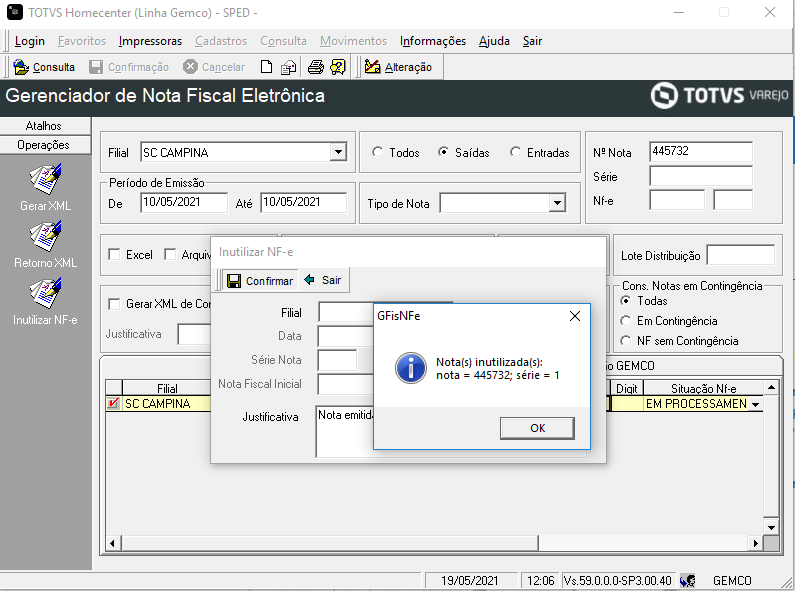795x591 pixels.
Task: Select the Inutilizar NF-e sidebar icon
Action: [45, 293]
